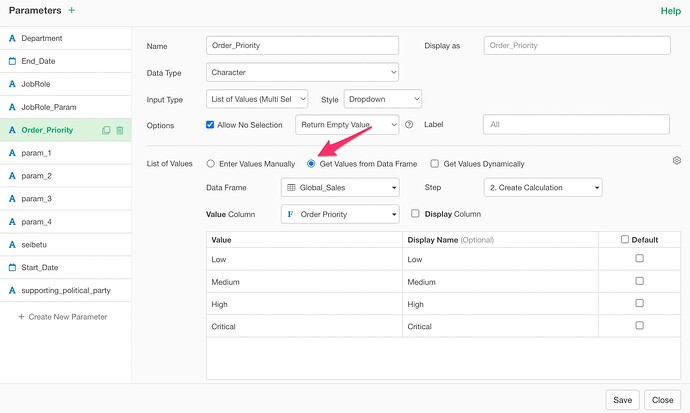Check Default for the Low value
This screenshot has width=690, height=413.
(x=639, y=258)
